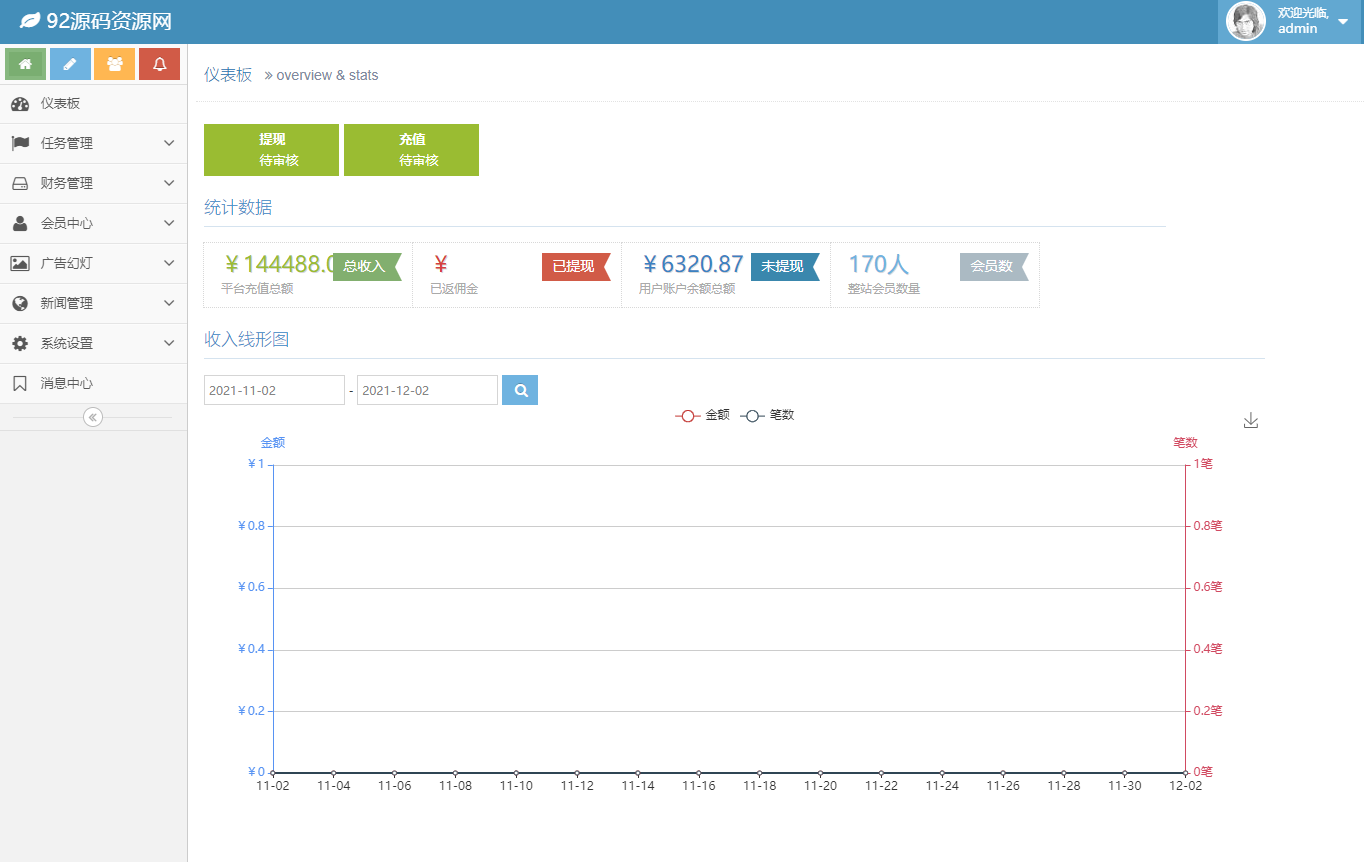
Task: Click the 充值 待审核 green button
Action: coord(411,150)
